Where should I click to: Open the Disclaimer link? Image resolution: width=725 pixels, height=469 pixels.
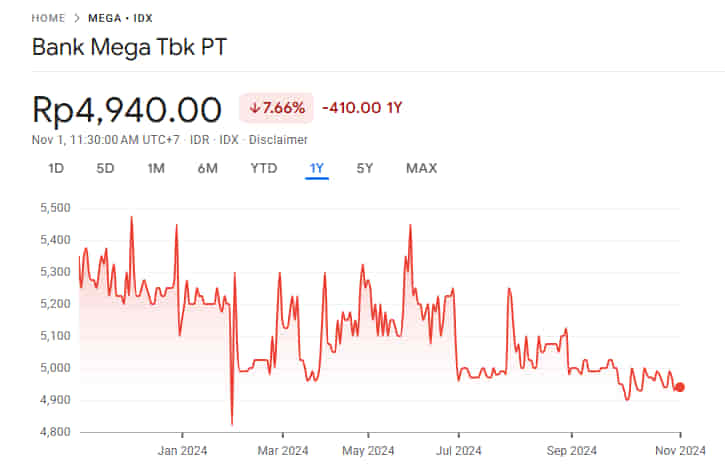[x=279, y=140]
